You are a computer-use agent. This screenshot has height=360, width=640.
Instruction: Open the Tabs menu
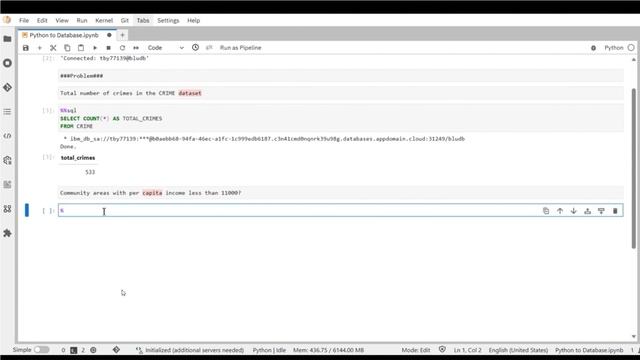[143, 20]
